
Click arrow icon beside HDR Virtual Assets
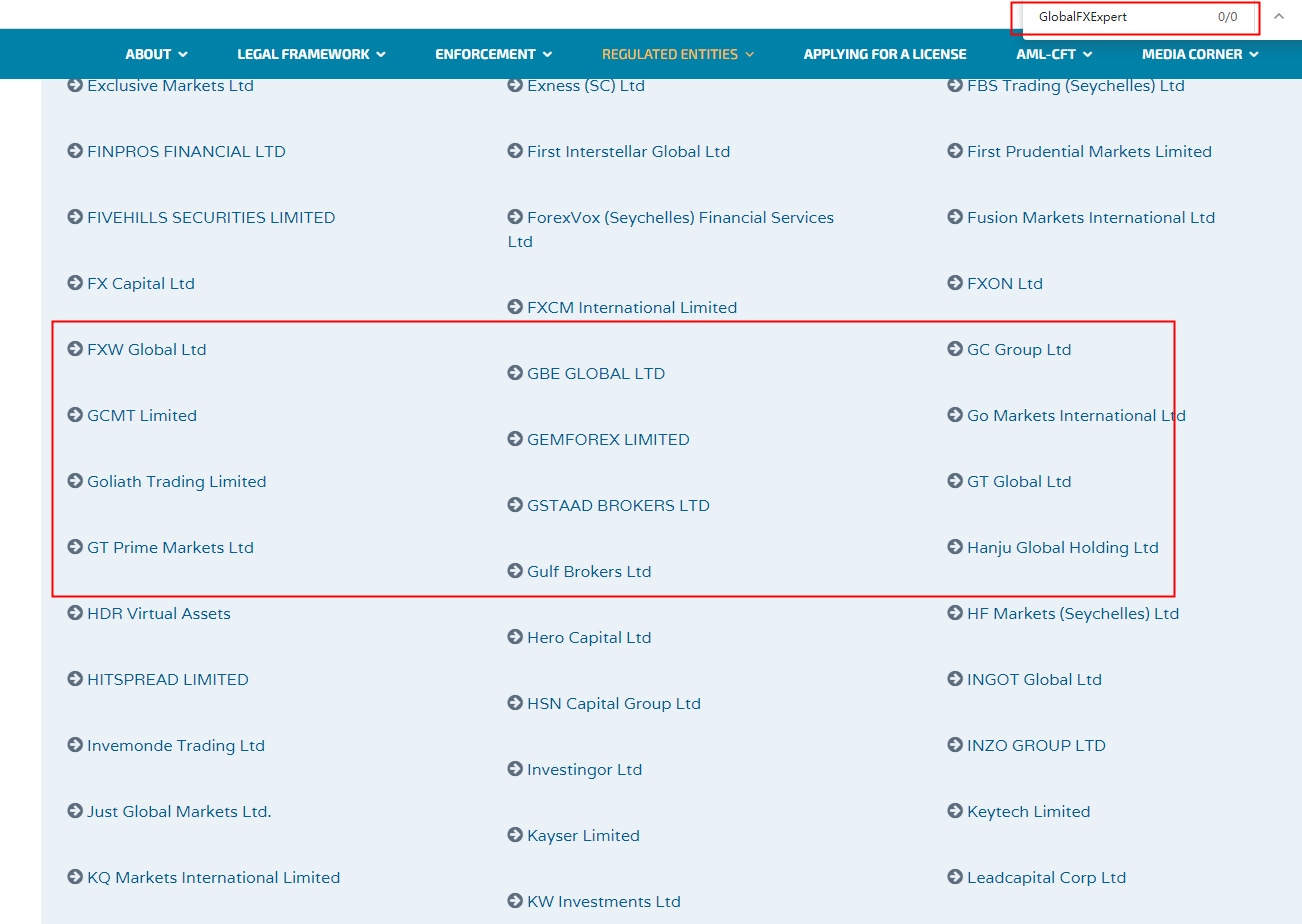pos(75,614)
